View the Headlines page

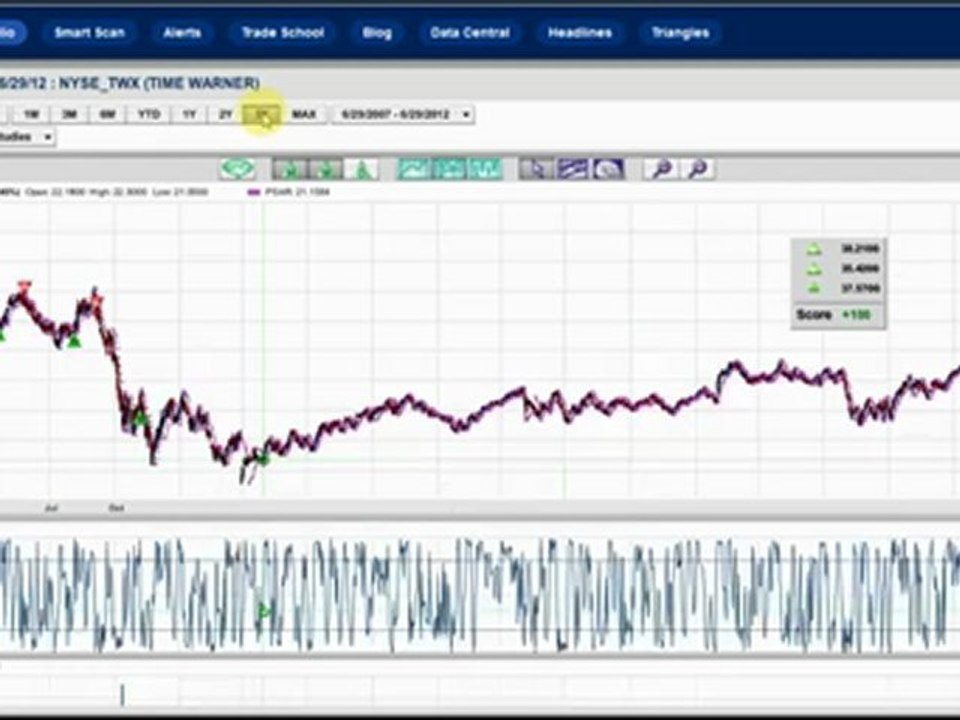click(x=579, y=32)
